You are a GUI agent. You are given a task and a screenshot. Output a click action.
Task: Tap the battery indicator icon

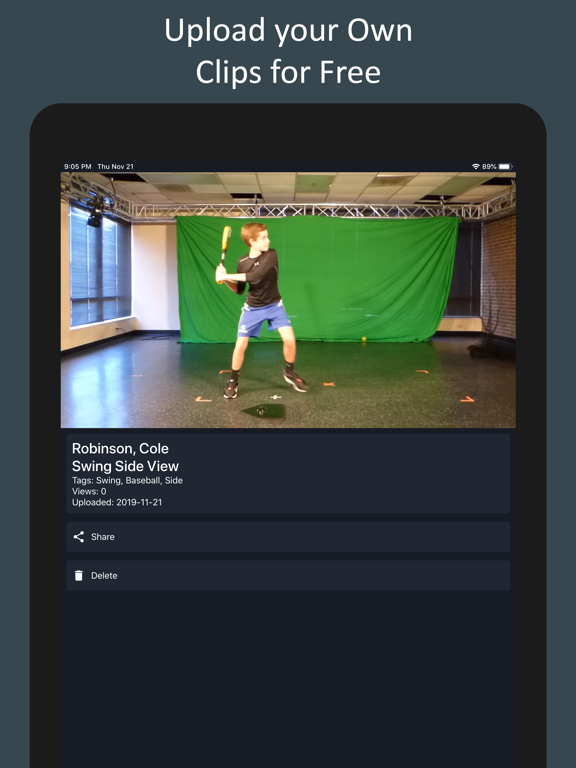click(x=505, y=167)
